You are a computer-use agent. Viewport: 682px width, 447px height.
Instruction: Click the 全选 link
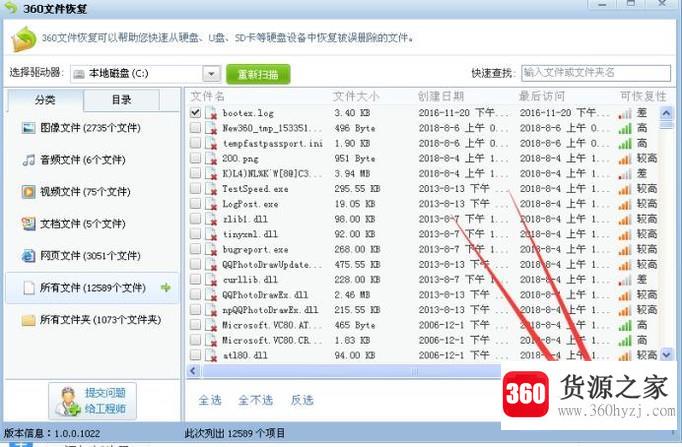tap(210, 400)
